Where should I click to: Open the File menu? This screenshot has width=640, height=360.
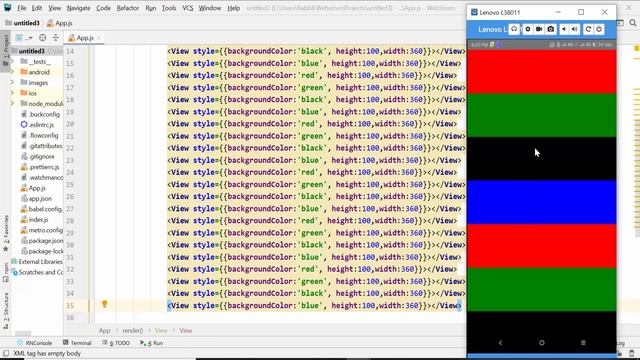click(x=21, y=8)
